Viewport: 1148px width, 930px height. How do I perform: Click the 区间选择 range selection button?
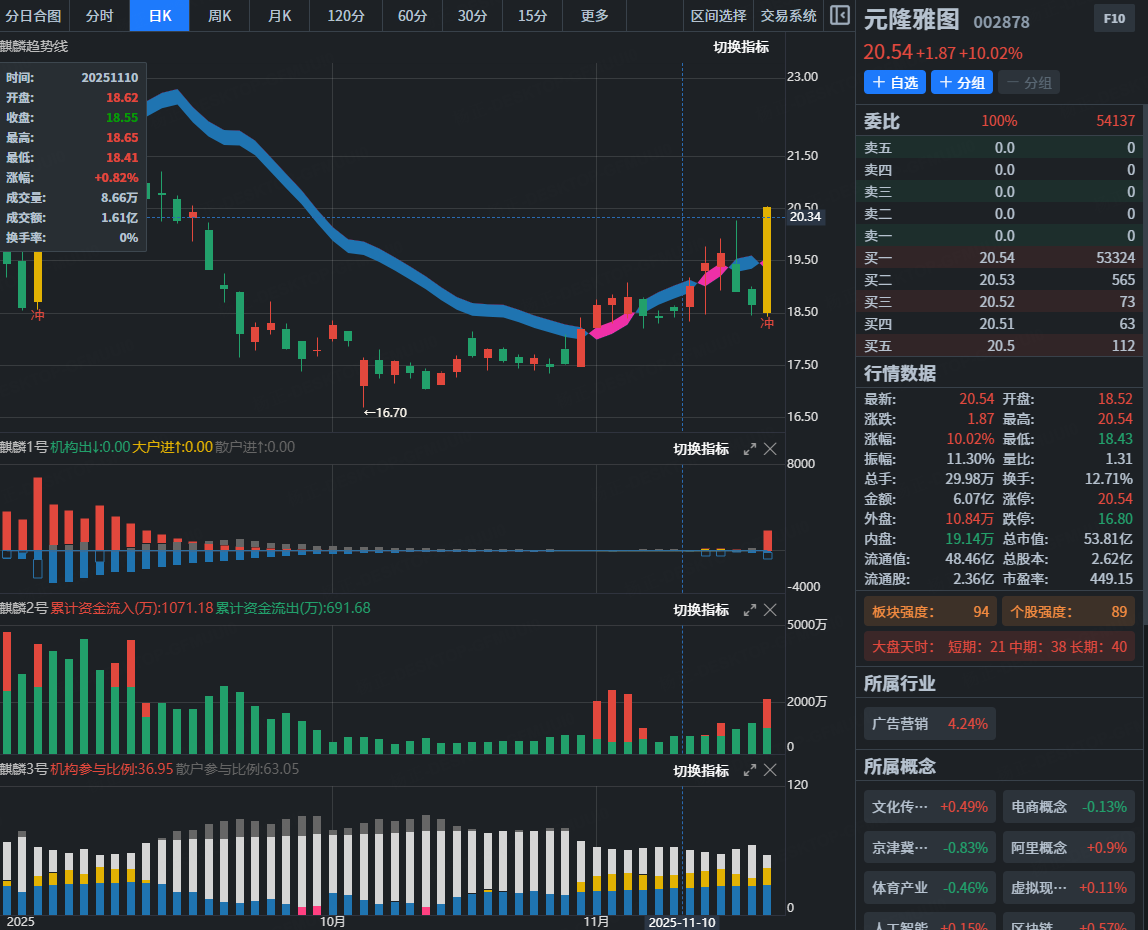[x=718, y=16]
